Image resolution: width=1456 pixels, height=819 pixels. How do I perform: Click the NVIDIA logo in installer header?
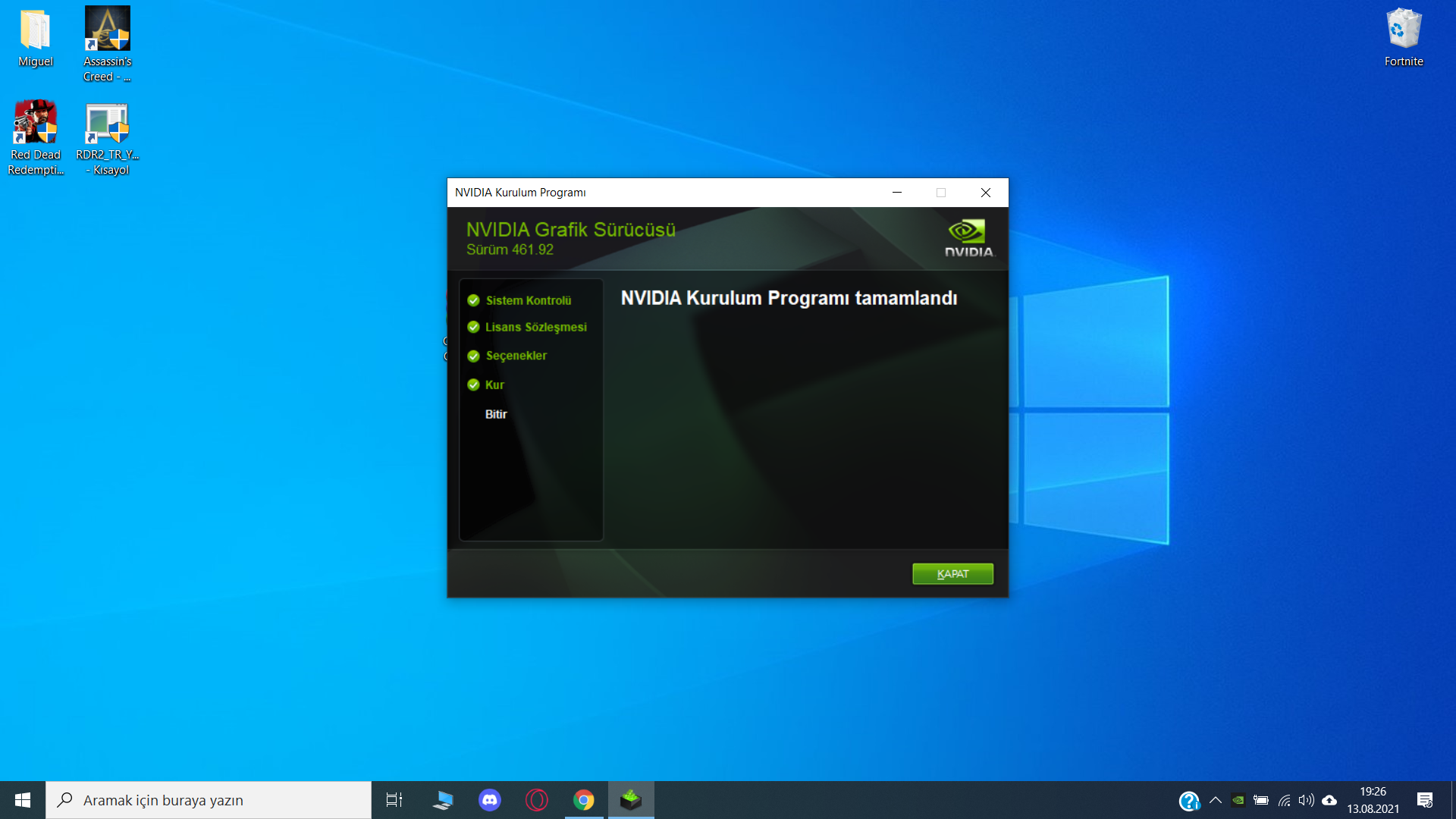[968, 238]
